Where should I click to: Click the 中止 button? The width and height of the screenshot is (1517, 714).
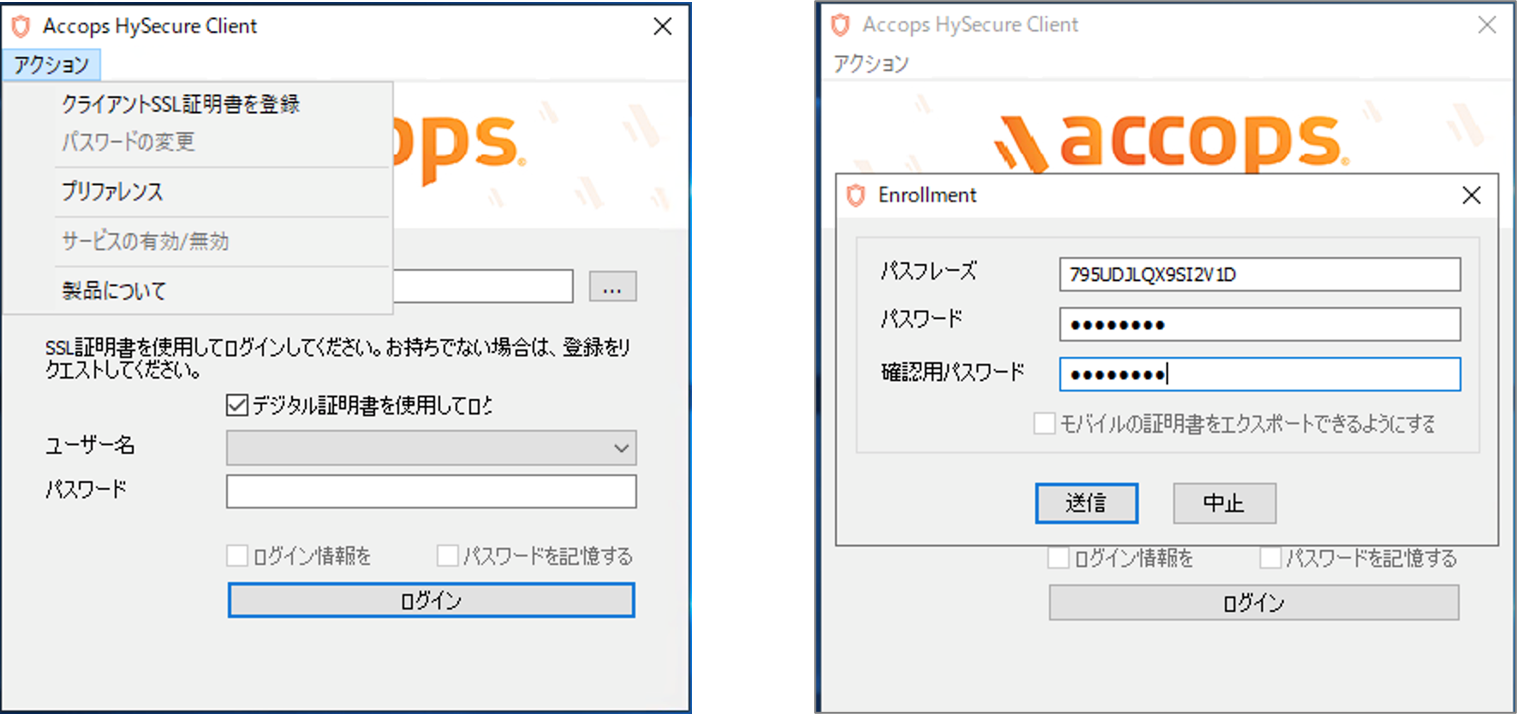click(1224, 503)
